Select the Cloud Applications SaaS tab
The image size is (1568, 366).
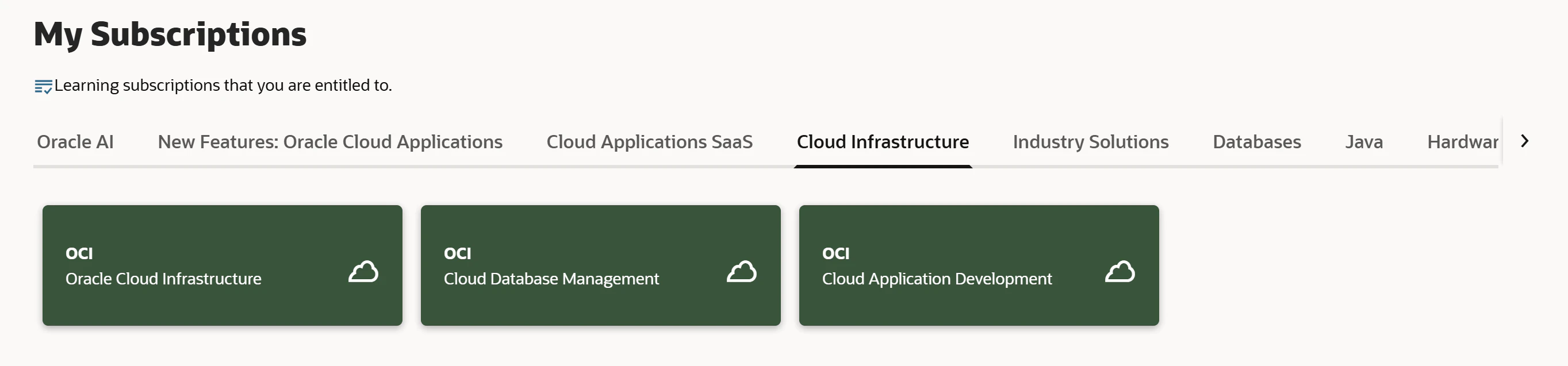pyautogui.click(x=650, y=142)
